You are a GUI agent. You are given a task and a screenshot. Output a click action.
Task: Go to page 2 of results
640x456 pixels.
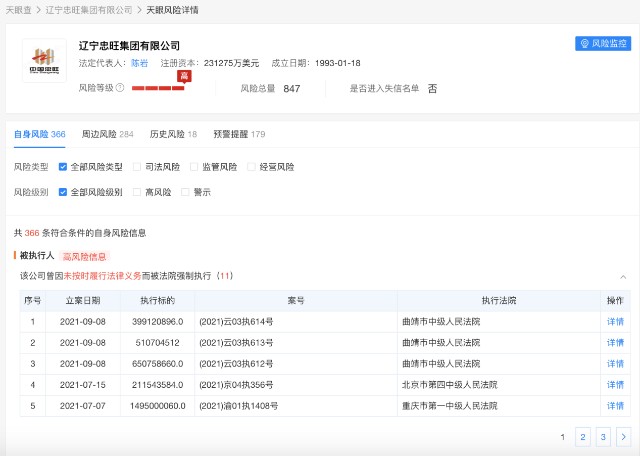(583, 437)
